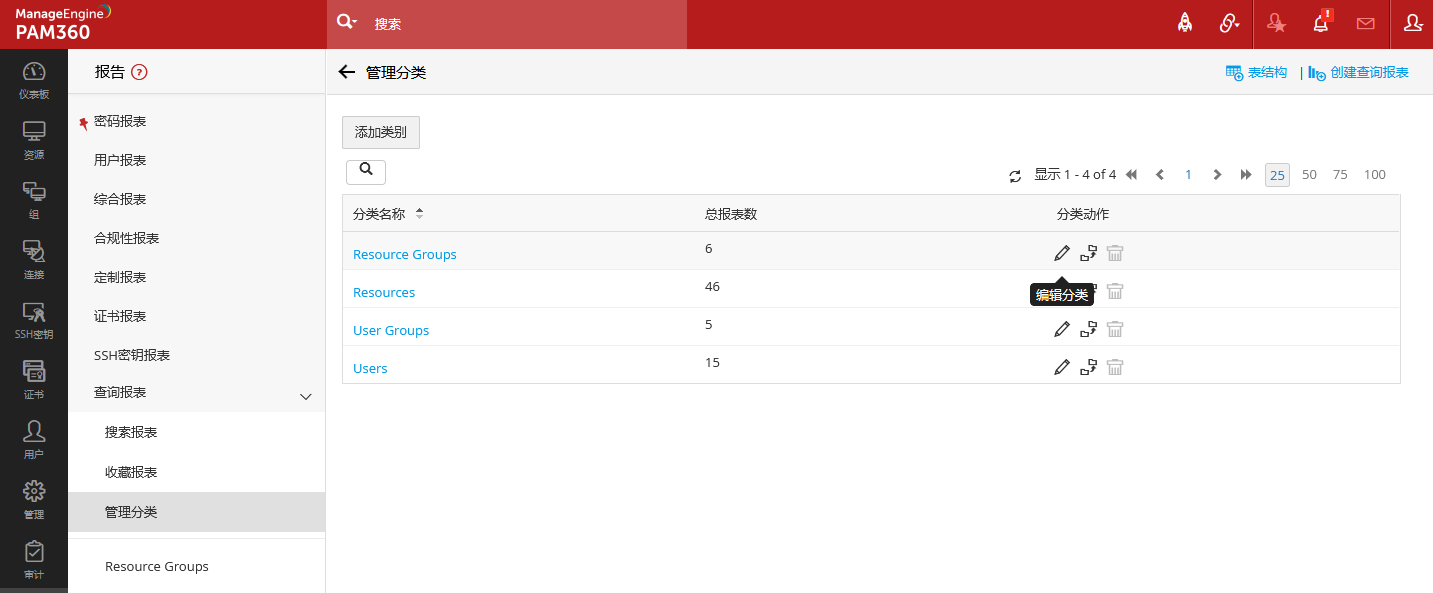Focus the top 搜索 search field
The height and width of the screenshot is (593, 1433).
click(x=525, y=23)
